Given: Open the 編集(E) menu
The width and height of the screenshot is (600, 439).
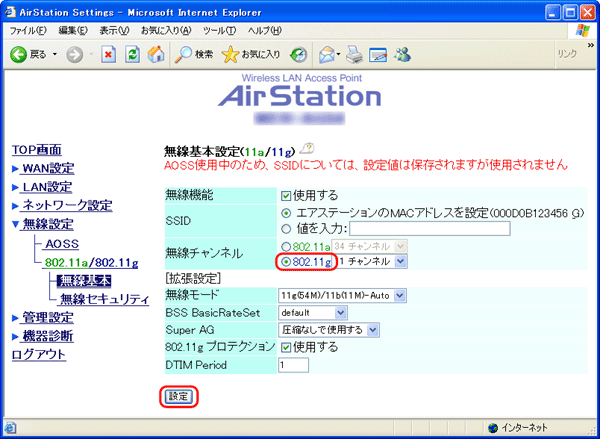Looking at the screenshot, I should click(x=73, y=31).
